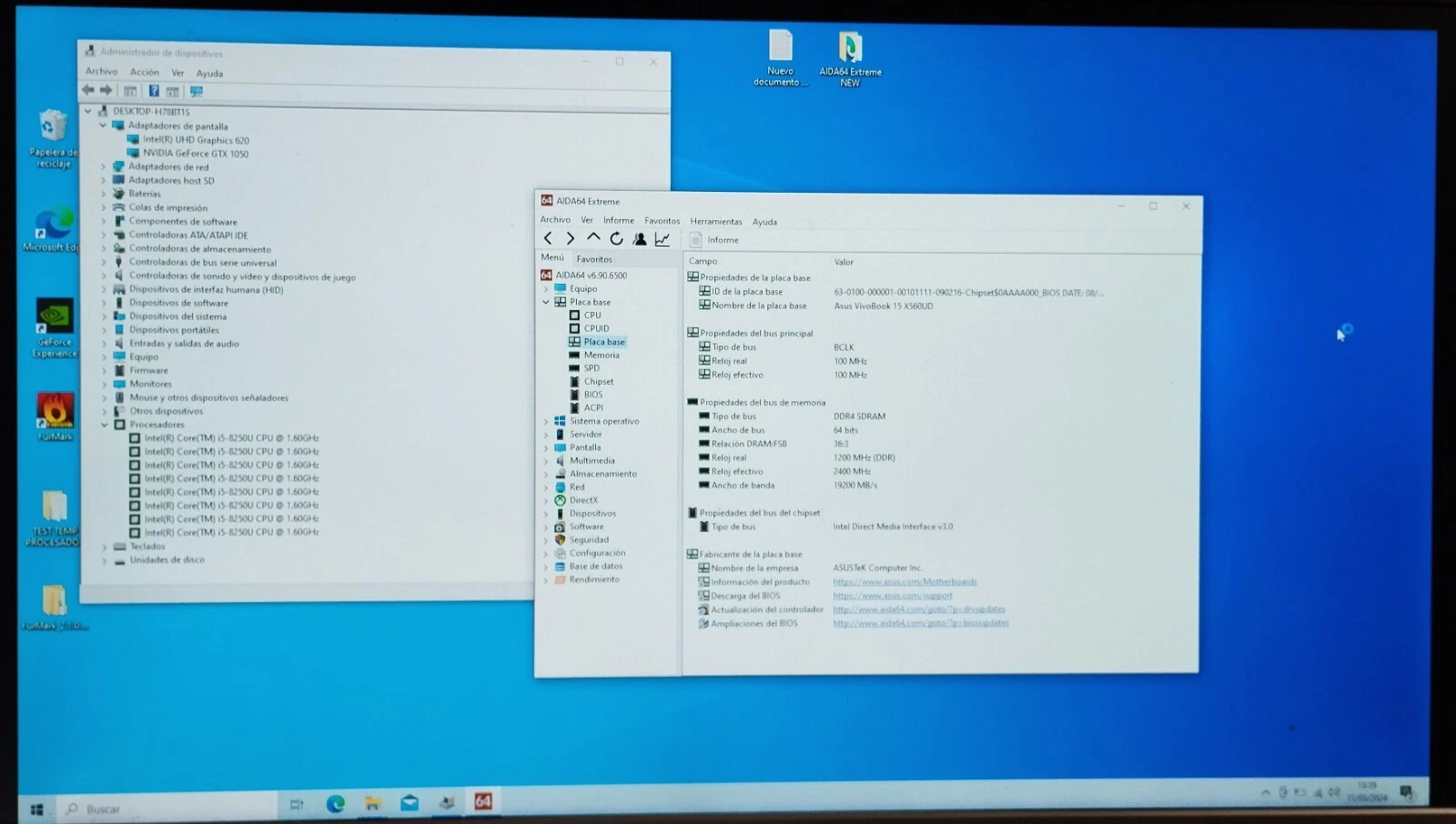This screenshot has width=1456, height=824.
Task: Open the graph icon in AIDA64 toolbar
Action: point(662,239)
